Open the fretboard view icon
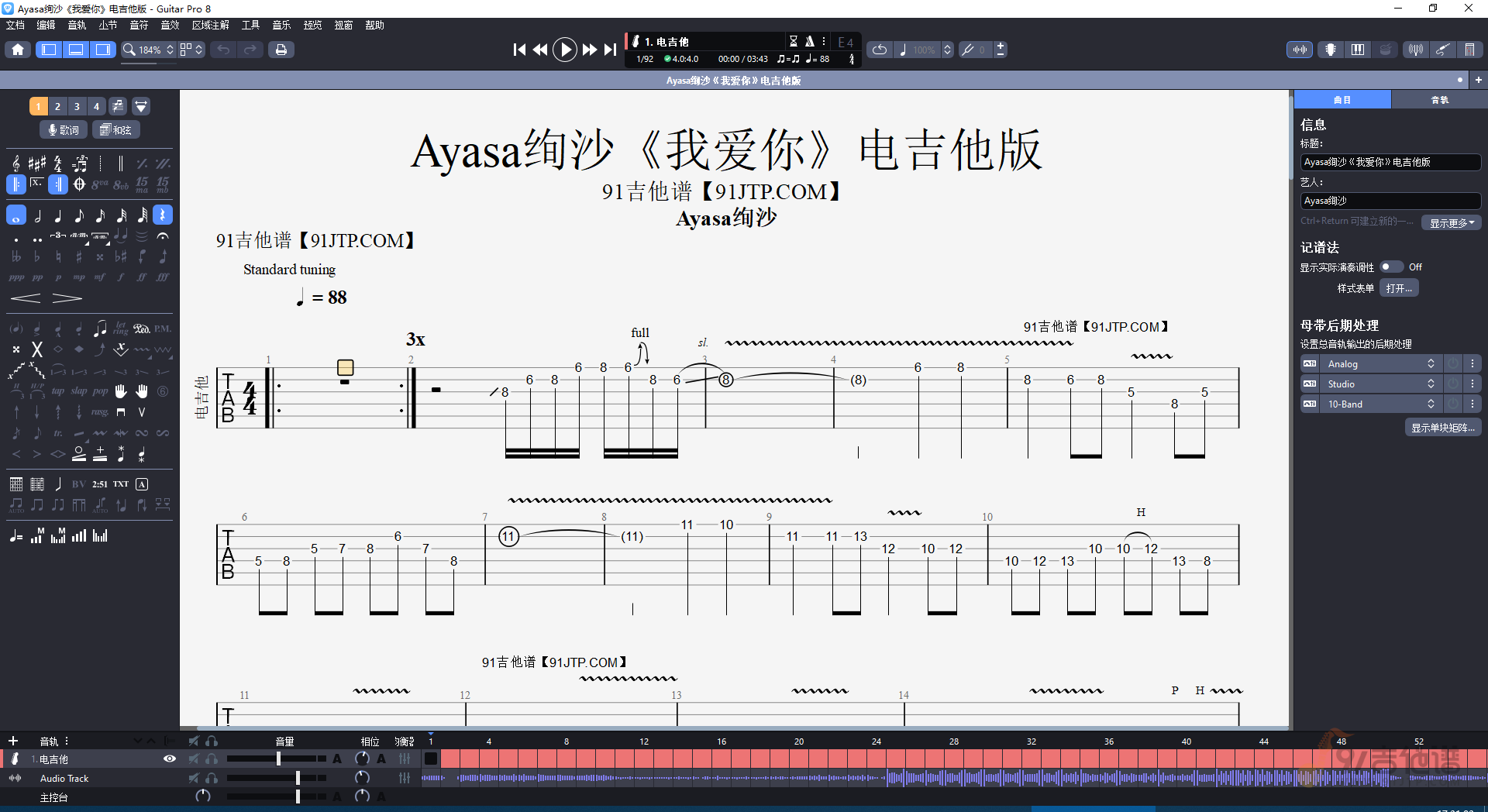The height and width of the screenshot is (812, 1488). tap(1330, 50)
